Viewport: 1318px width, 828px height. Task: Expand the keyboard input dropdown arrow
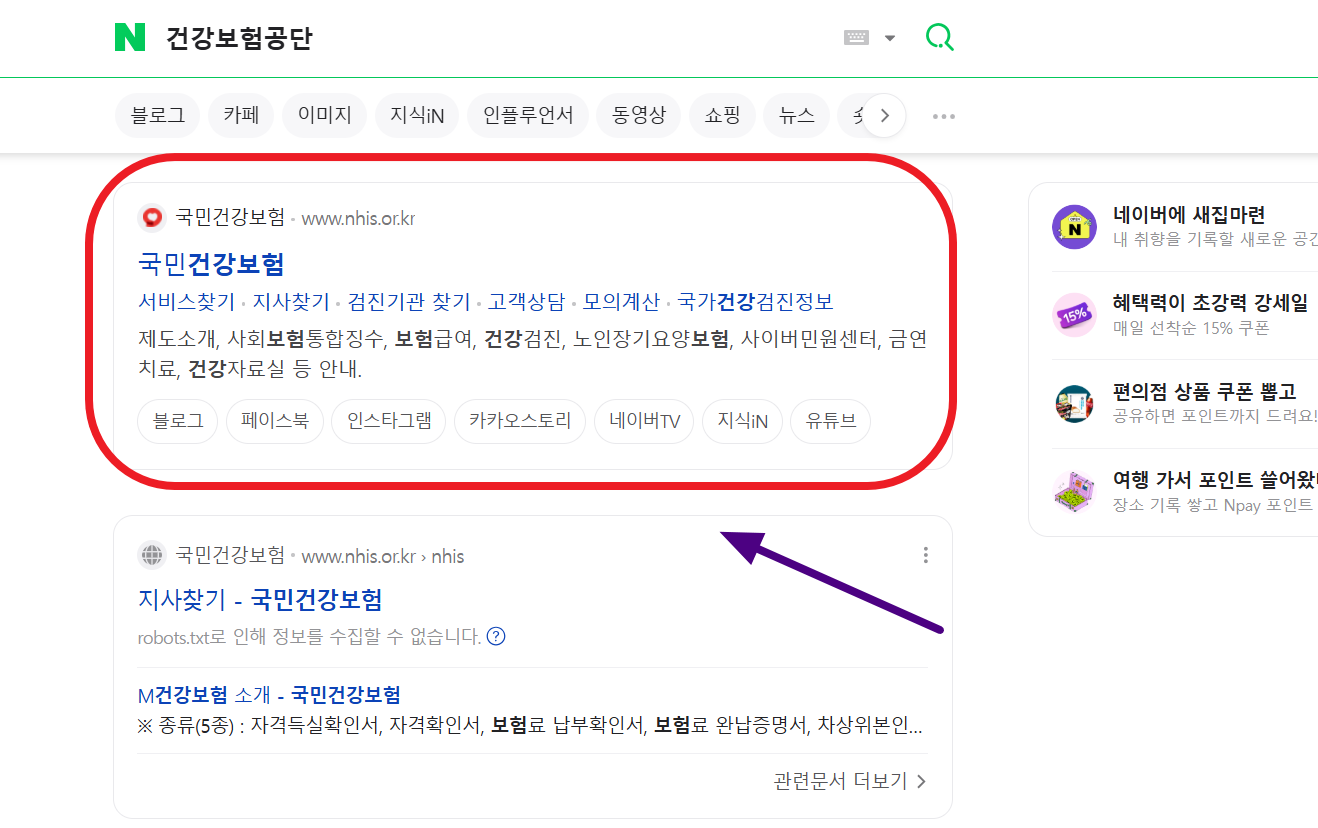coord(890,38)
